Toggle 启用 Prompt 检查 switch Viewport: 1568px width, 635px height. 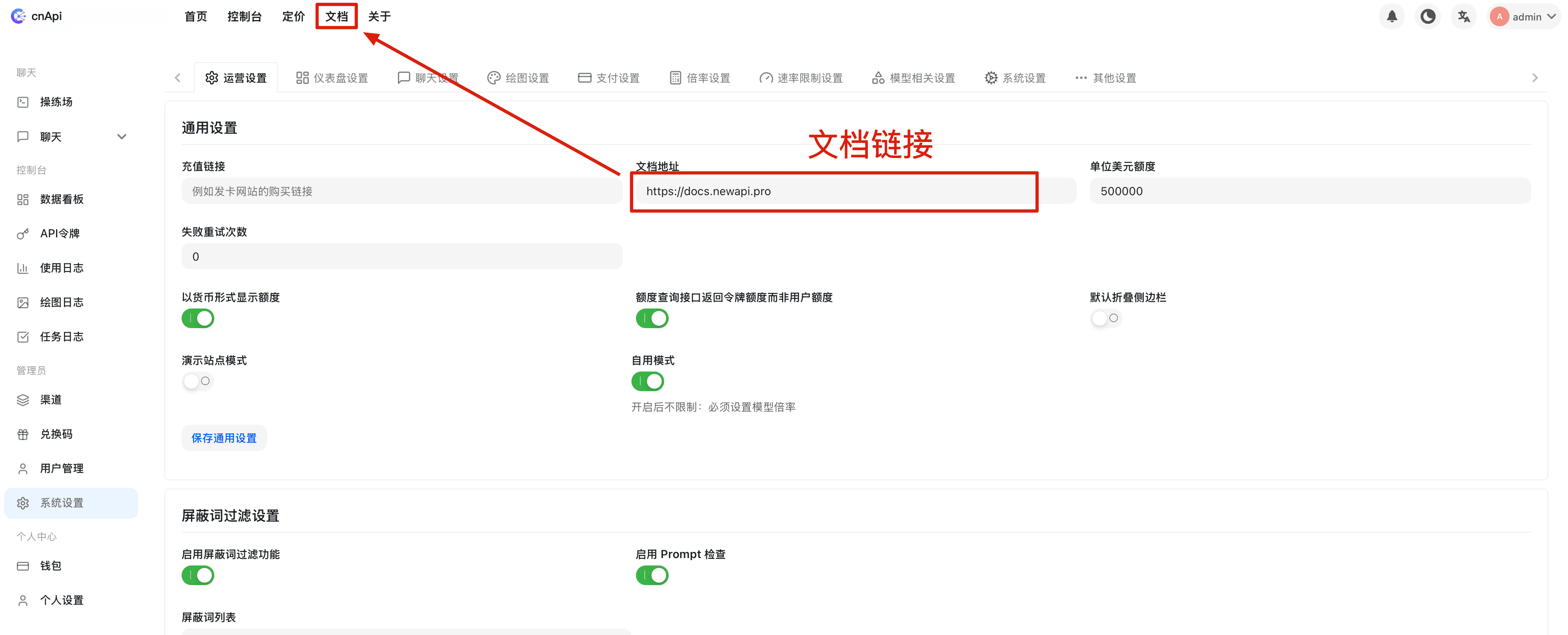(x=652, y=575)
